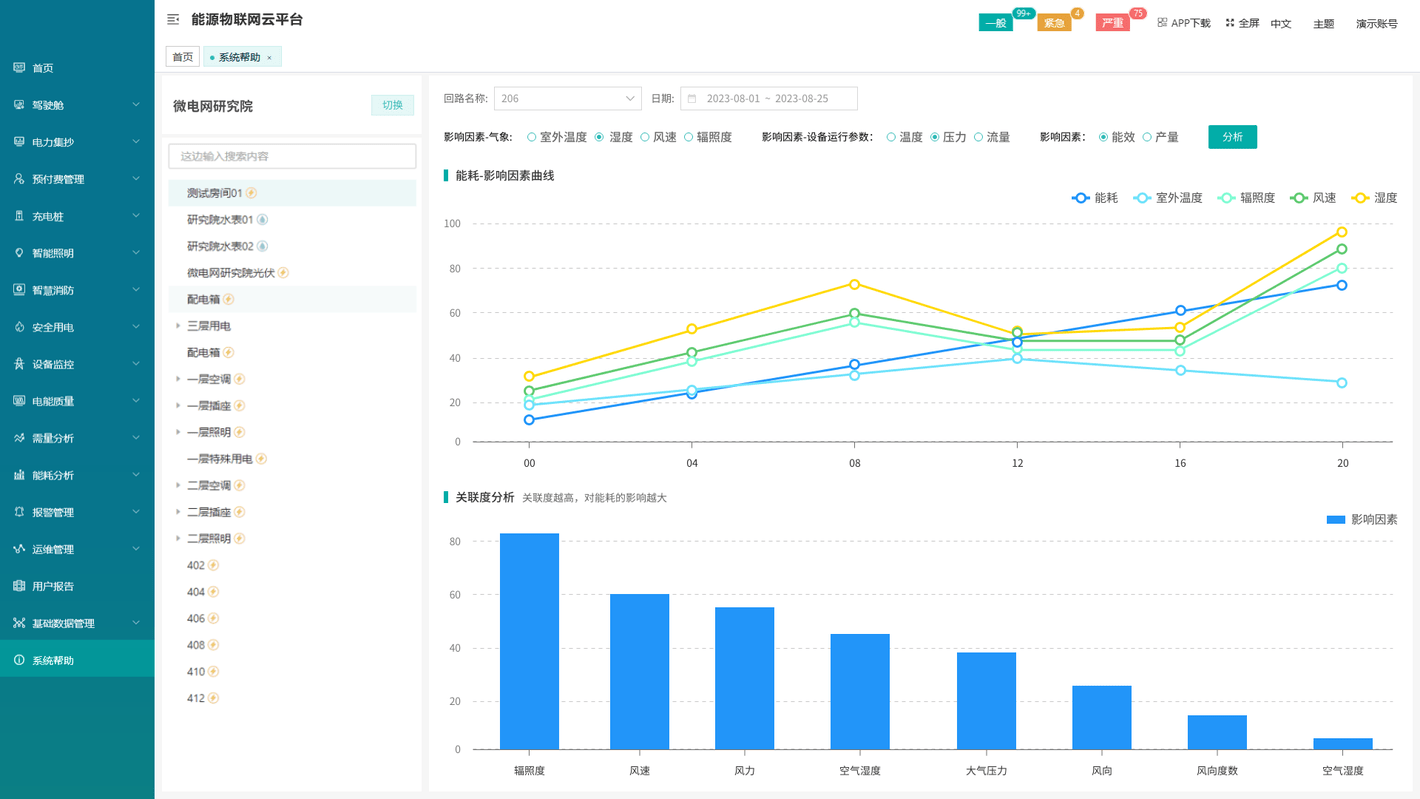Click the 能耗分析 bar chart icon
Image resolution: width=1420 pixels, height=799 pixels.
19,475
